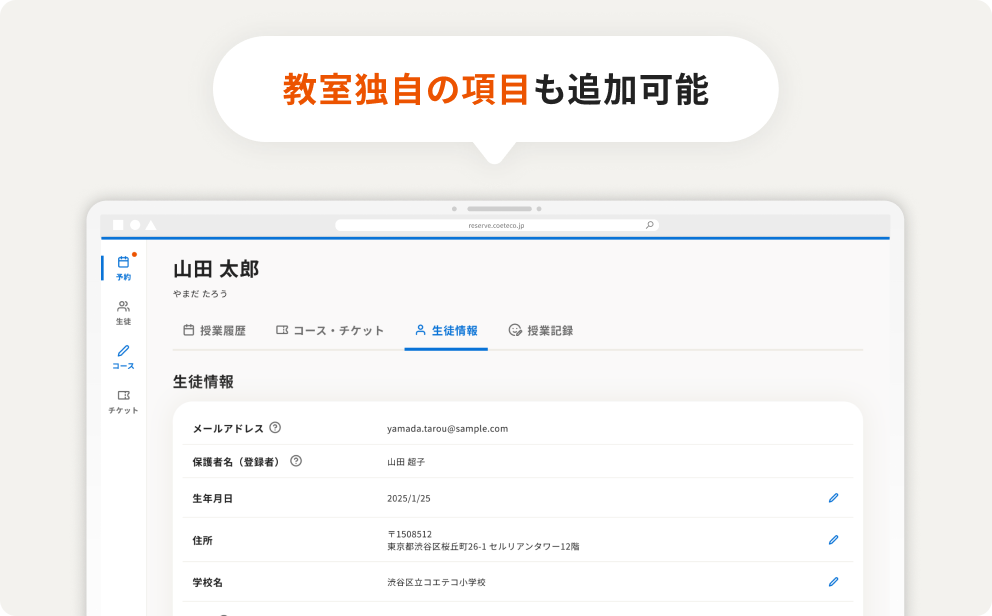Click the student name 山田 太郎 heading

(216, 269)
